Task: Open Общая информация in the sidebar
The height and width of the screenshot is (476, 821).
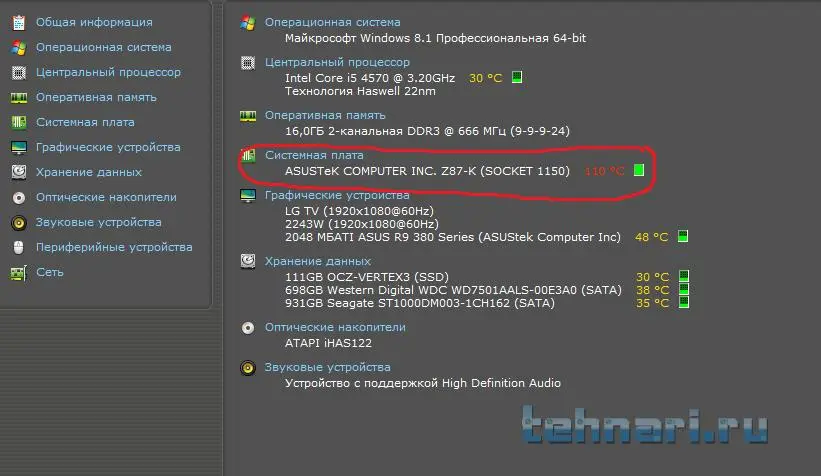Action: 94,22
